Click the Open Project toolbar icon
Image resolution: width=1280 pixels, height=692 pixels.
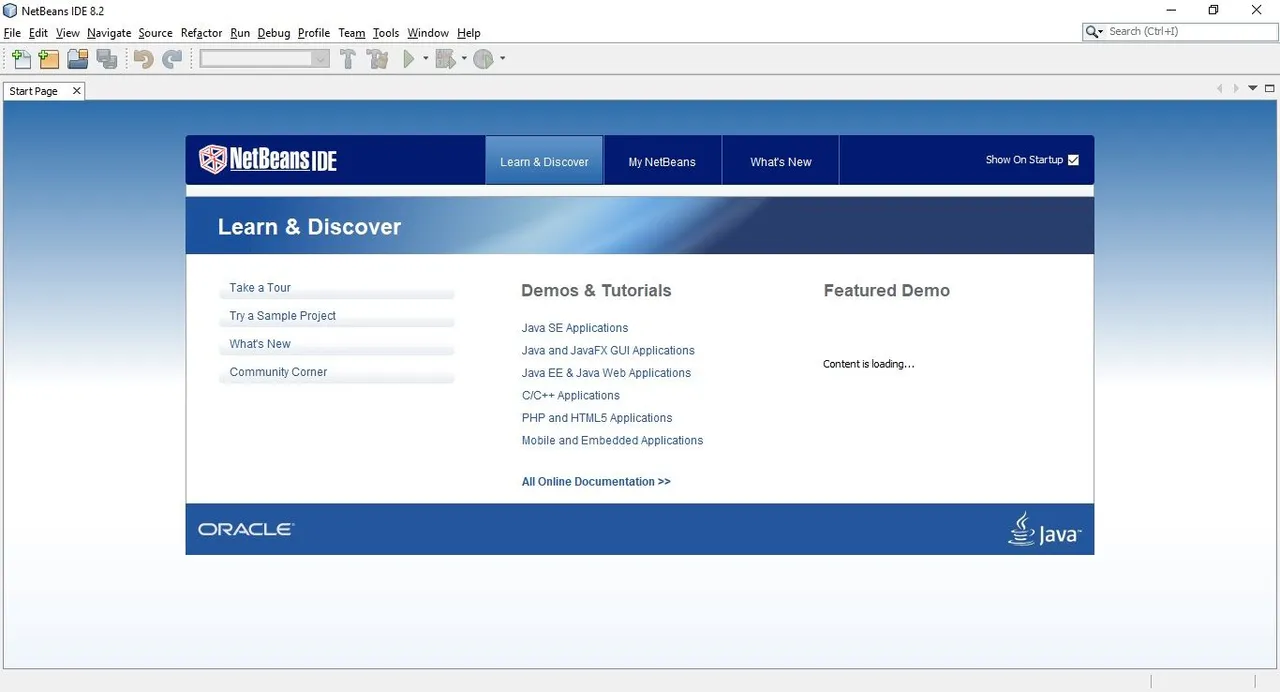point(78,59)
